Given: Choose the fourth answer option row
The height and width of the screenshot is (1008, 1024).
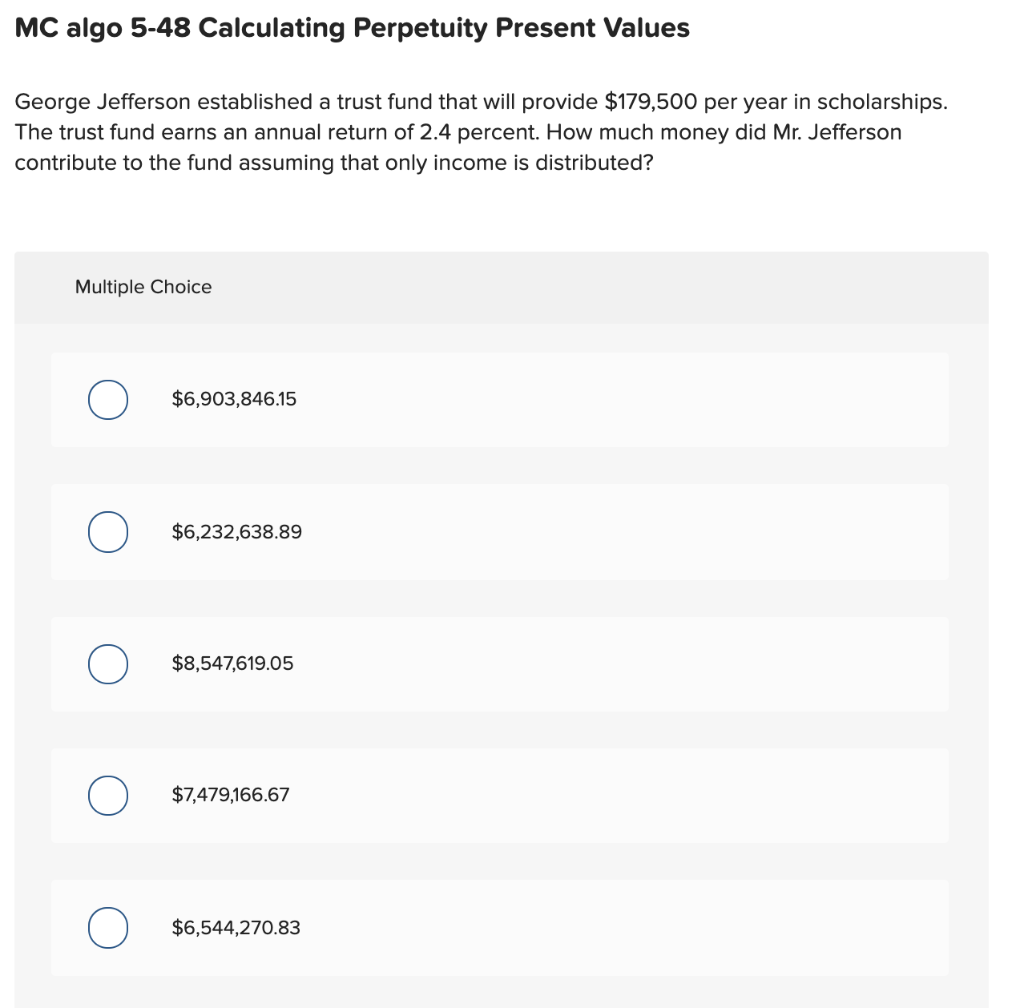Looking at the screenshot, I should pyautogui.click(x=500, y=795).
